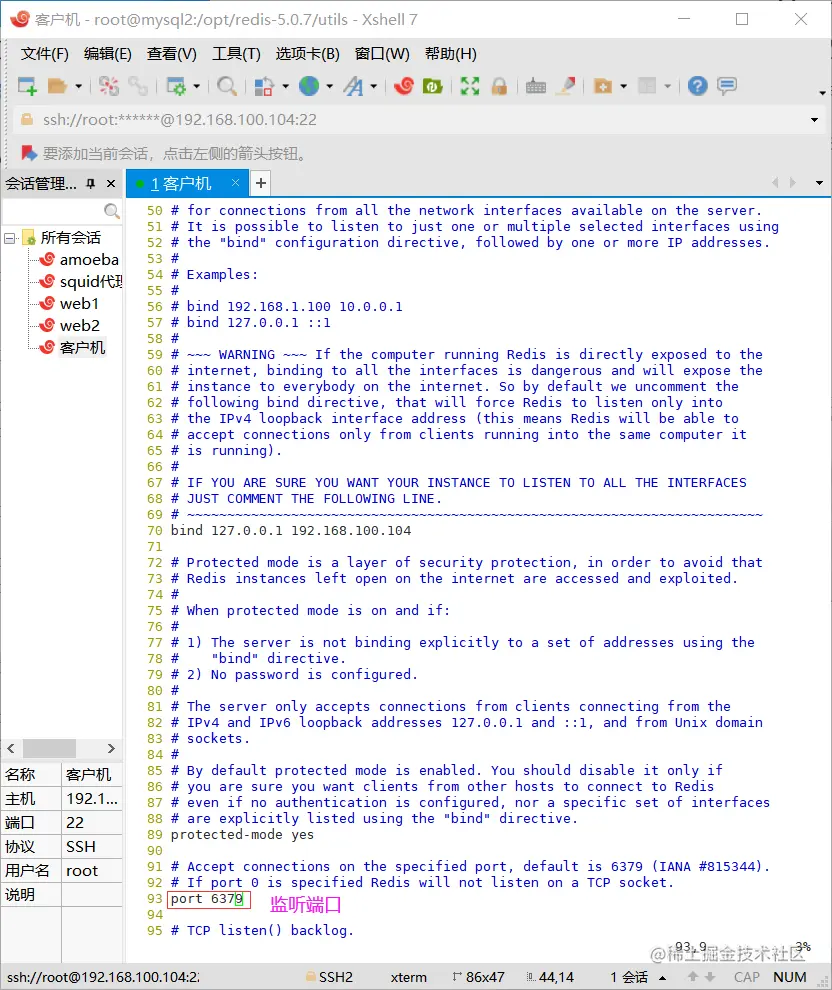
Task: Expand the Open Session dropdown arrow
Action: coord(78,86)
